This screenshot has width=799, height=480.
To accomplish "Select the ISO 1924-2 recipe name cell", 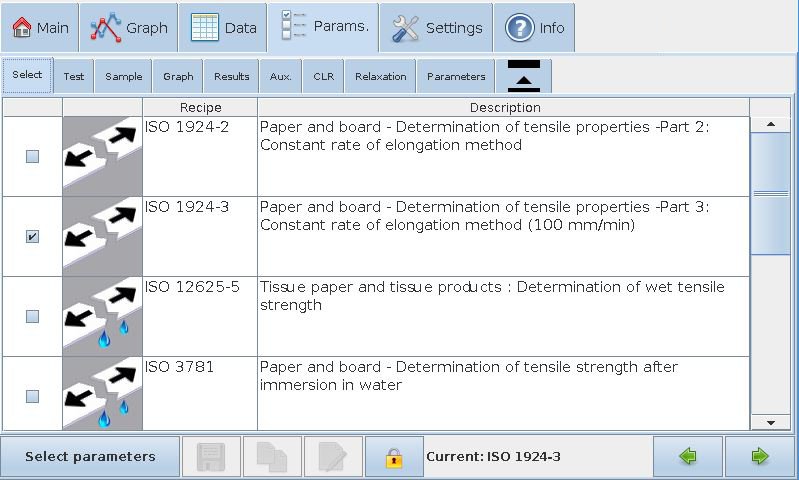I will [200, 156].
